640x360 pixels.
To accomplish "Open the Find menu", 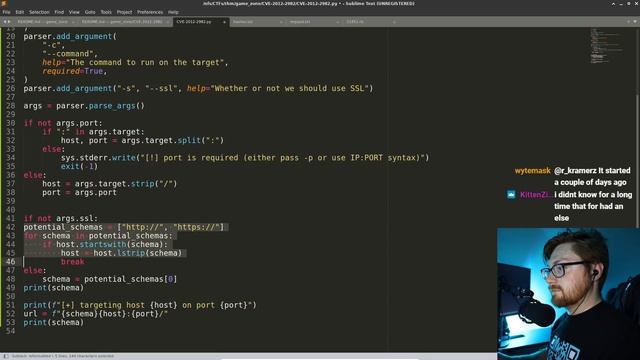I will (59, 12).
